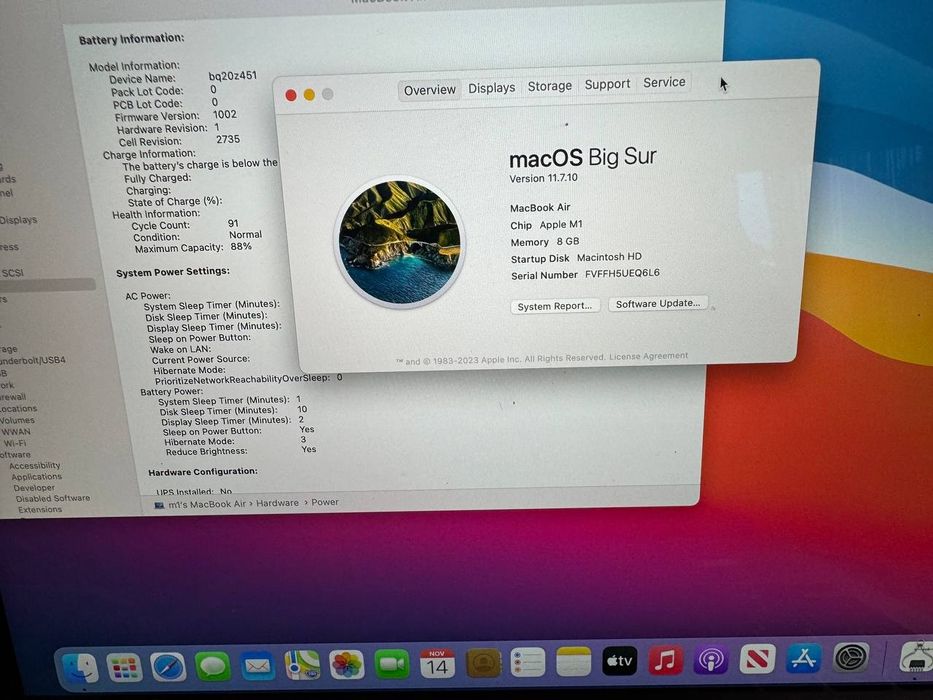This screenshot has width=933, height=700.
Task: Select Wi-Fi in the sidebar
Action: click(15, 443)
